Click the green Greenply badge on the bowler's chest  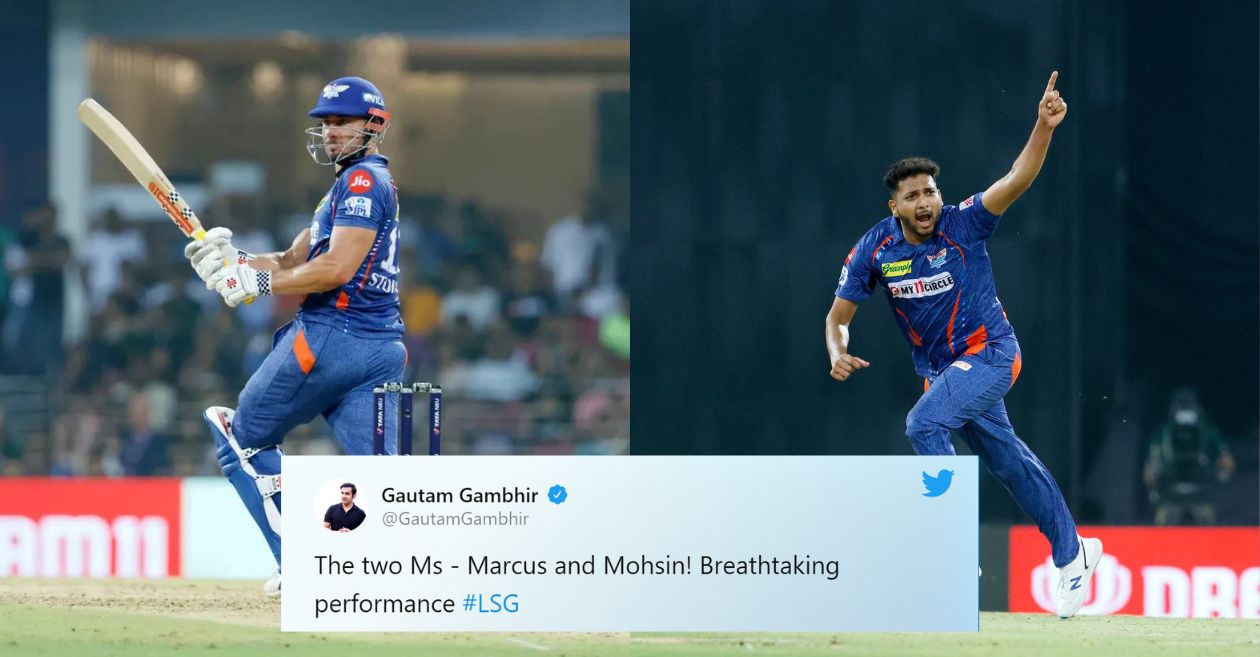896,268
